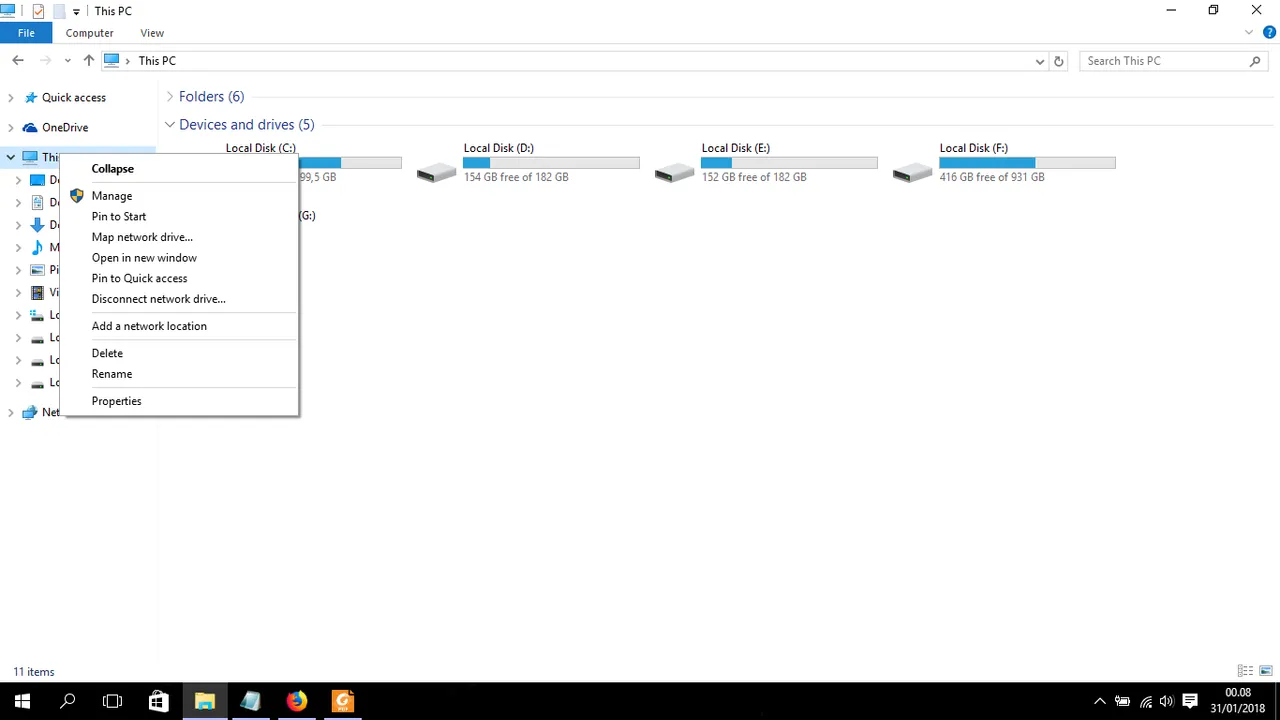Select Pin to Start option

tap(119, 217)
